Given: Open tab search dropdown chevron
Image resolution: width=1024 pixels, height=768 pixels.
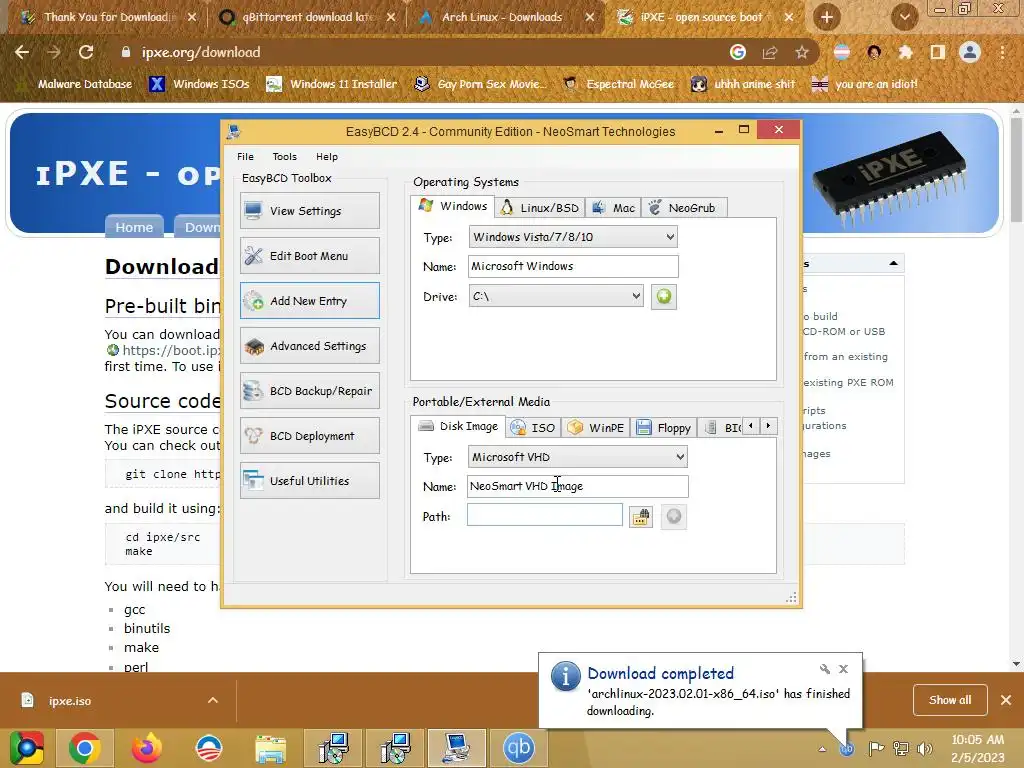Looking at the screenshot, I should click(904, 17).
